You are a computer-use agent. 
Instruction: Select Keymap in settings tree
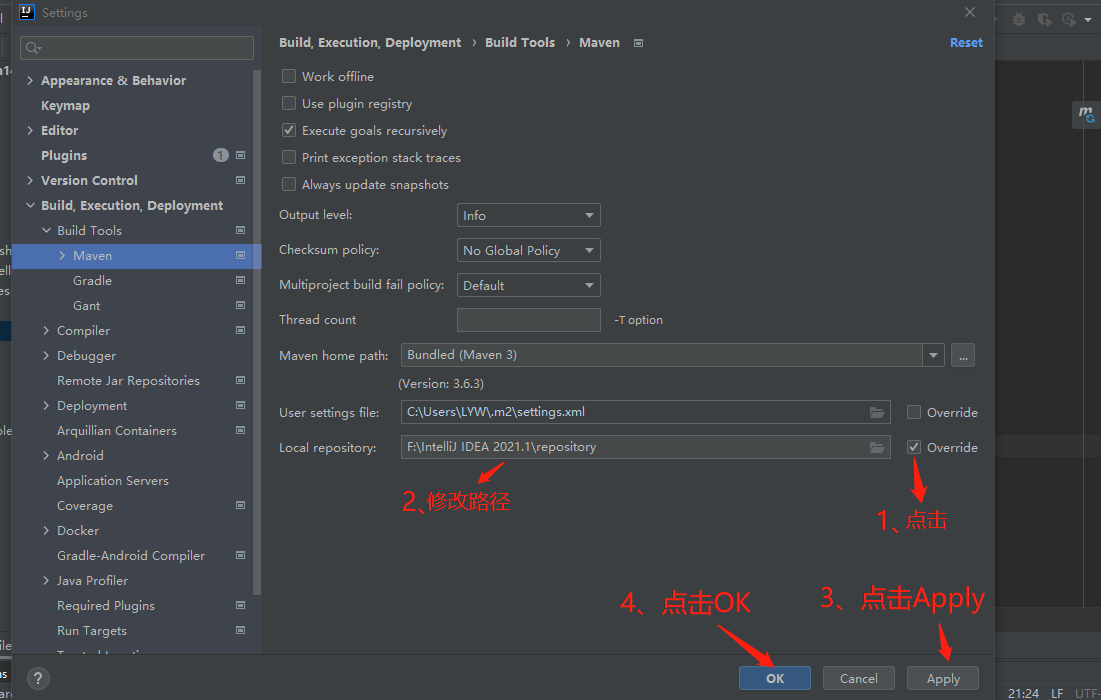pos(65,105)
